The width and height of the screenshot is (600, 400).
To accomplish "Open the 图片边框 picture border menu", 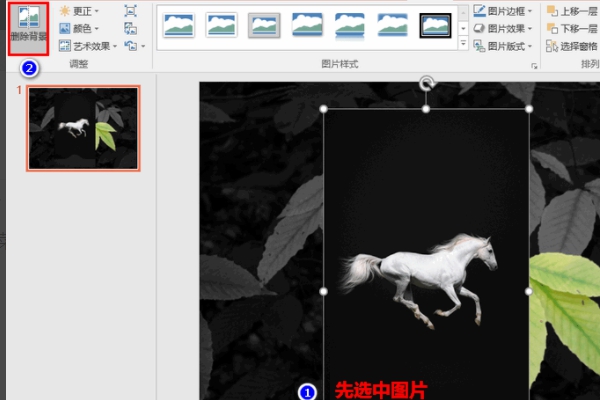I will coord(503,11).
